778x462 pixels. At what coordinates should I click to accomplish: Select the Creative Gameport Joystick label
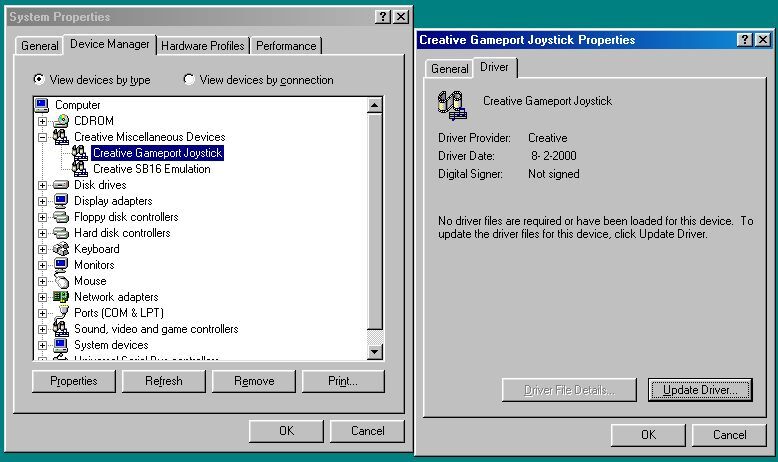point(157,153)
